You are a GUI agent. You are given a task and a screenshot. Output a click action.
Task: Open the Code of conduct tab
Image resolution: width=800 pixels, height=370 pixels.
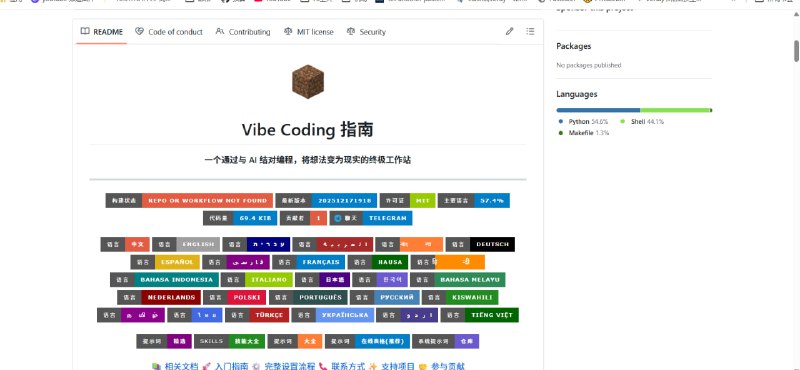pyautogui.click(x=169, y=32)
